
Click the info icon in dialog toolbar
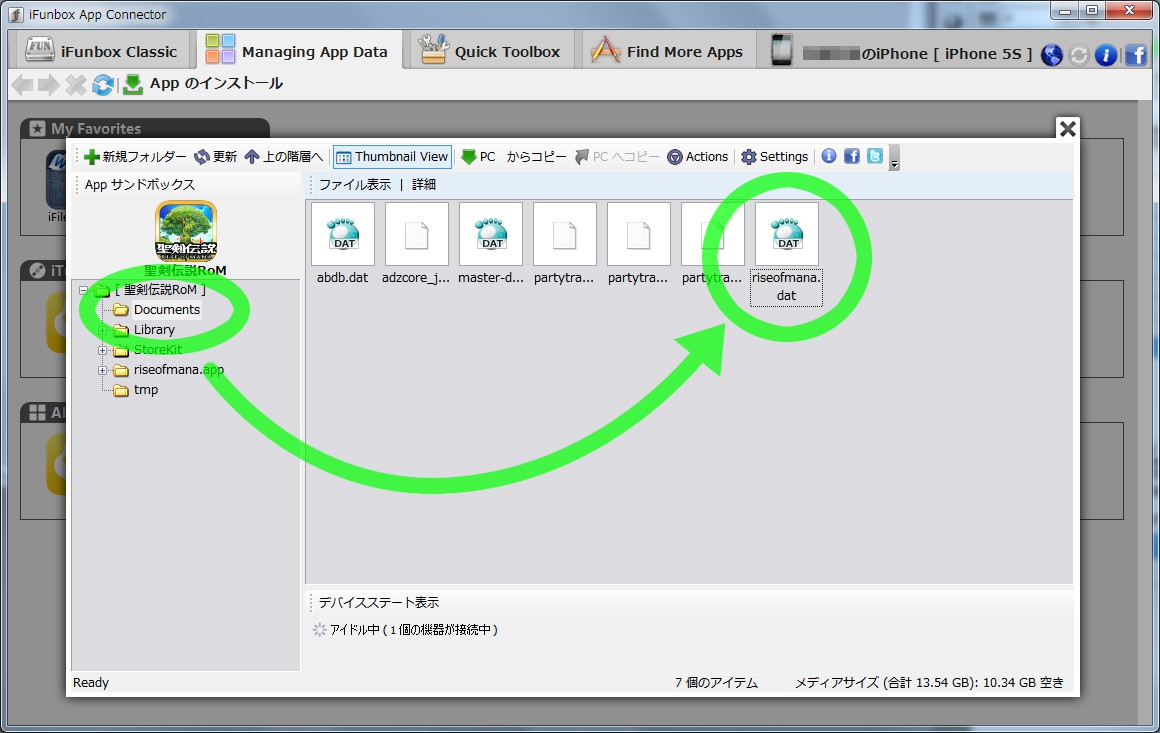click(829, 156)
